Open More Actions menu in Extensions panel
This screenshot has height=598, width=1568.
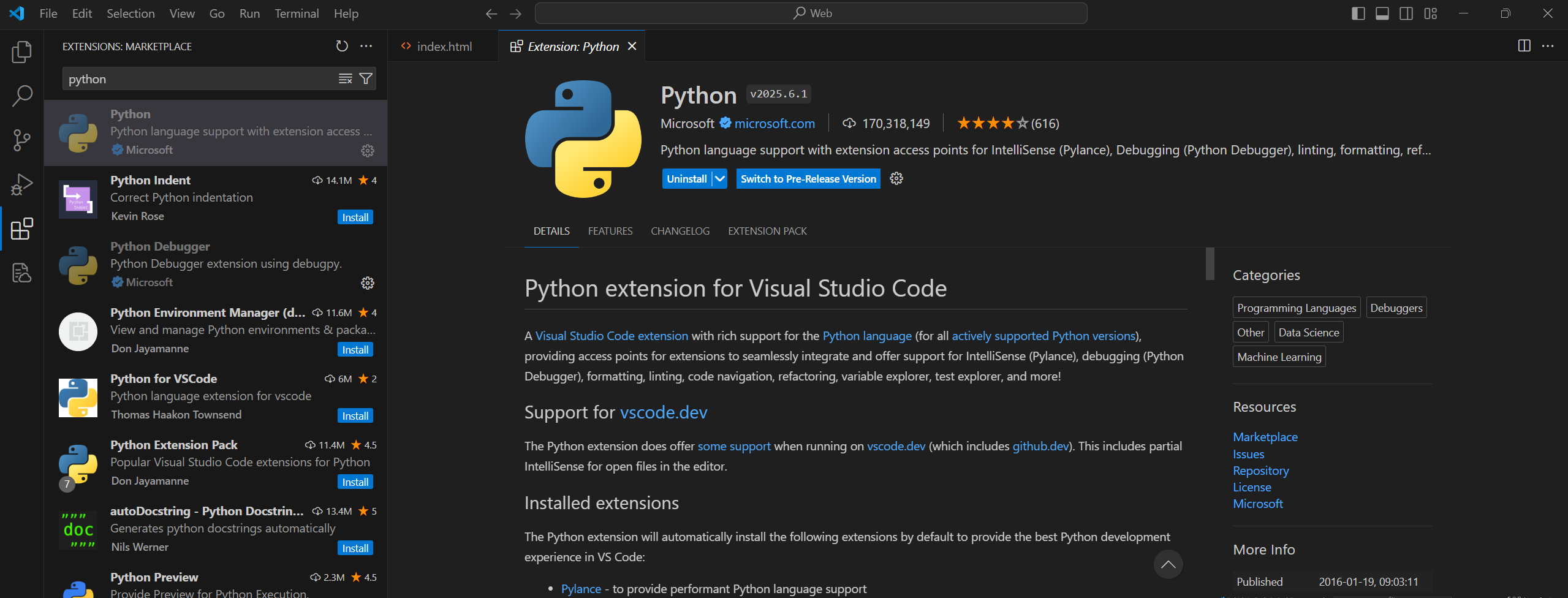pyautogui.click(x=366, y=45)
